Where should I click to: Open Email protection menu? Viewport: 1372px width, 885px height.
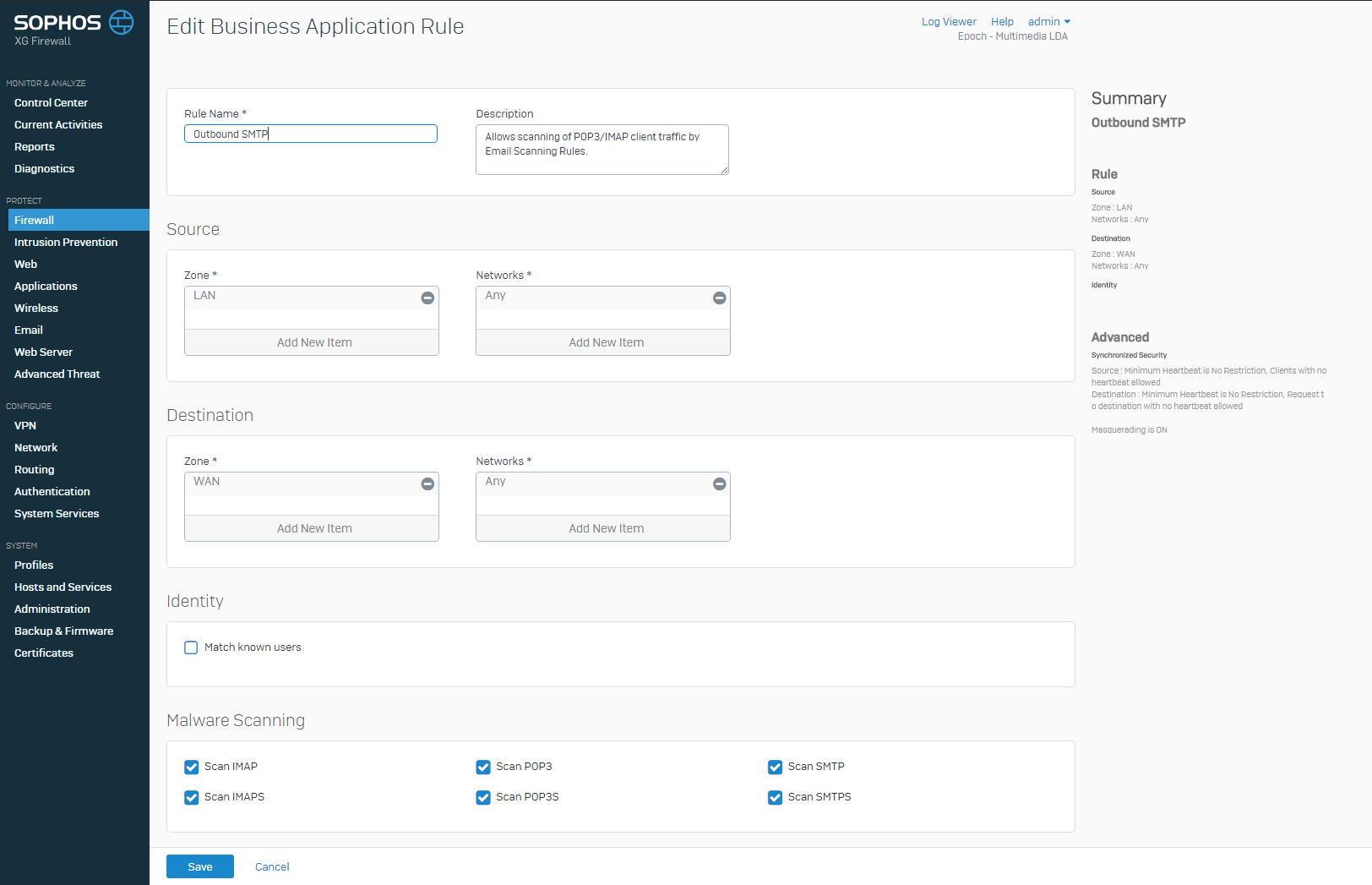pyautogui.click(x=29, y=330)
